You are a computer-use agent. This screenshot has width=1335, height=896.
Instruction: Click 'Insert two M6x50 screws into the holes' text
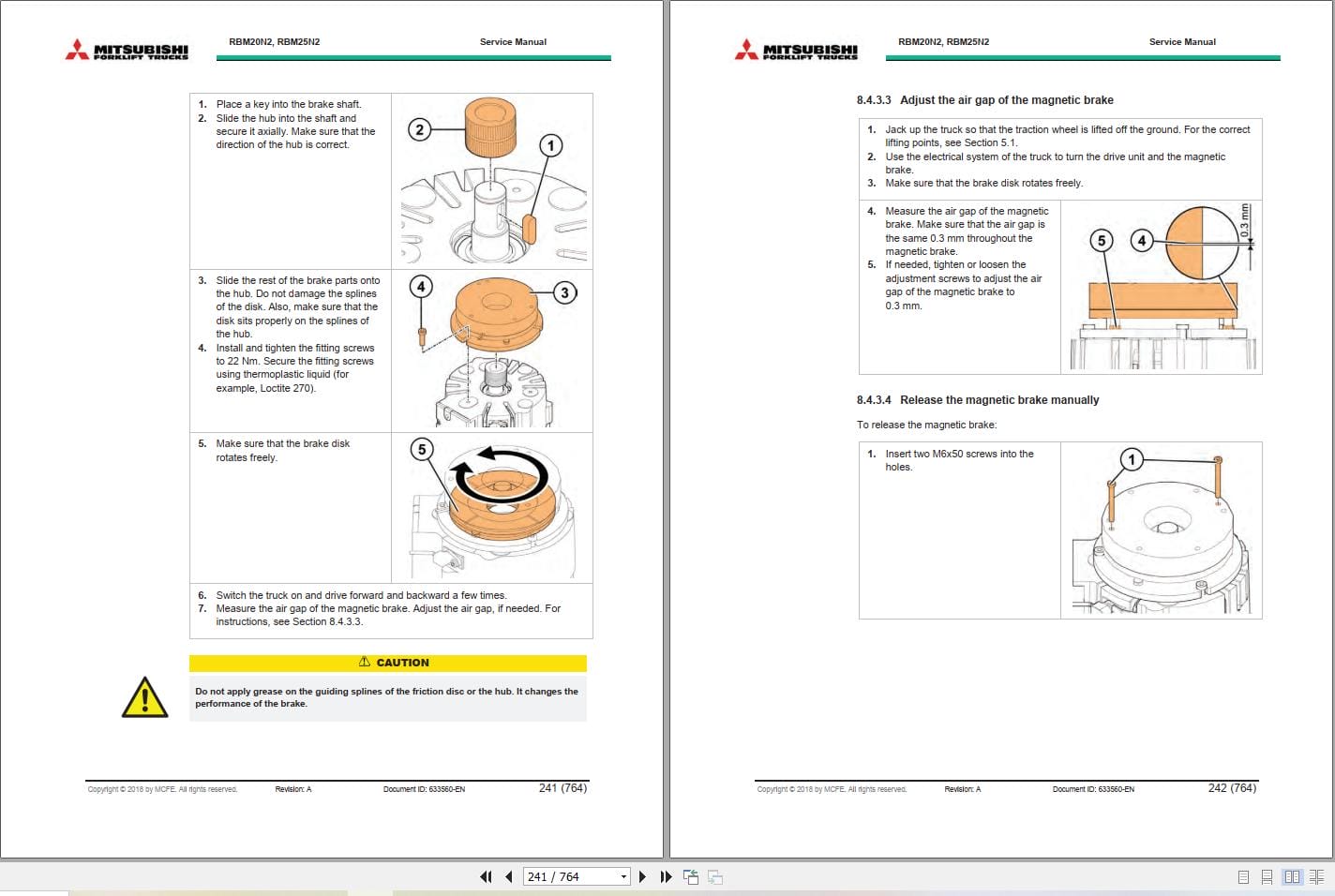pyautogui.click(x=959, y=460)
